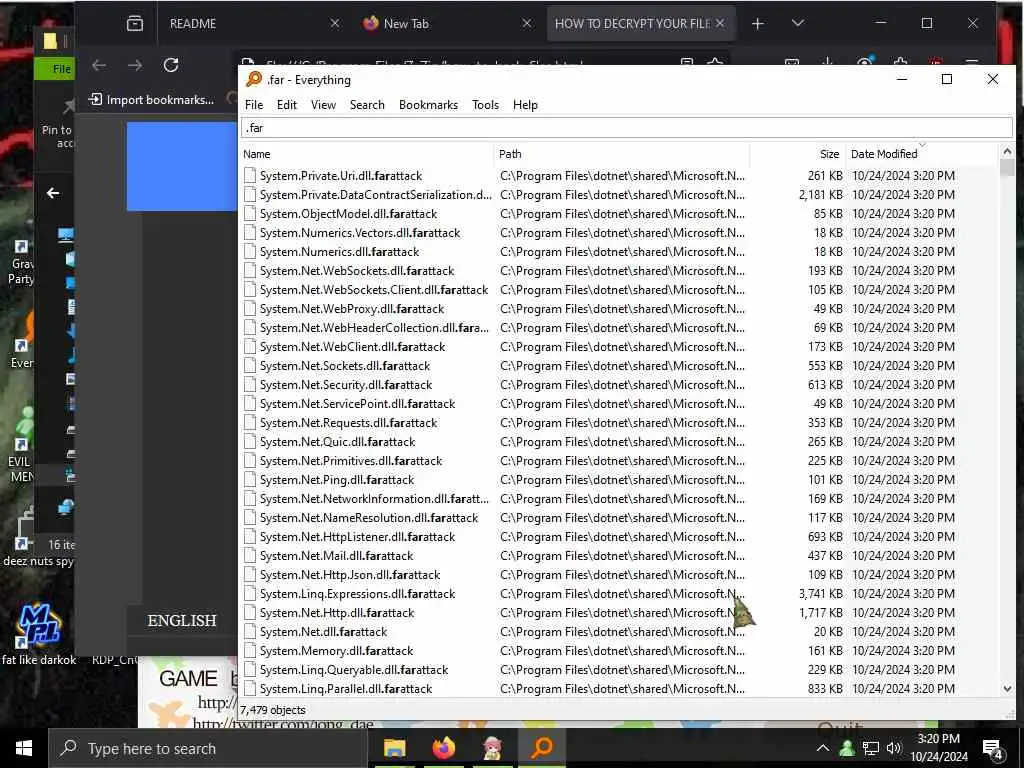The width and height of the screenshot is (1024, 768).
Task: Open the volume control in system tray
Action: coord(894,748)
